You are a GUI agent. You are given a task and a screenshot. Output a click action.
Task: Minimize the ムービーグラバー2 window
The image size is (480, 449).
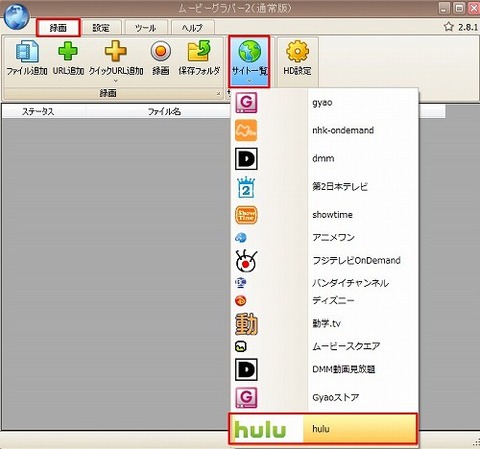click(x=444, y=8)
